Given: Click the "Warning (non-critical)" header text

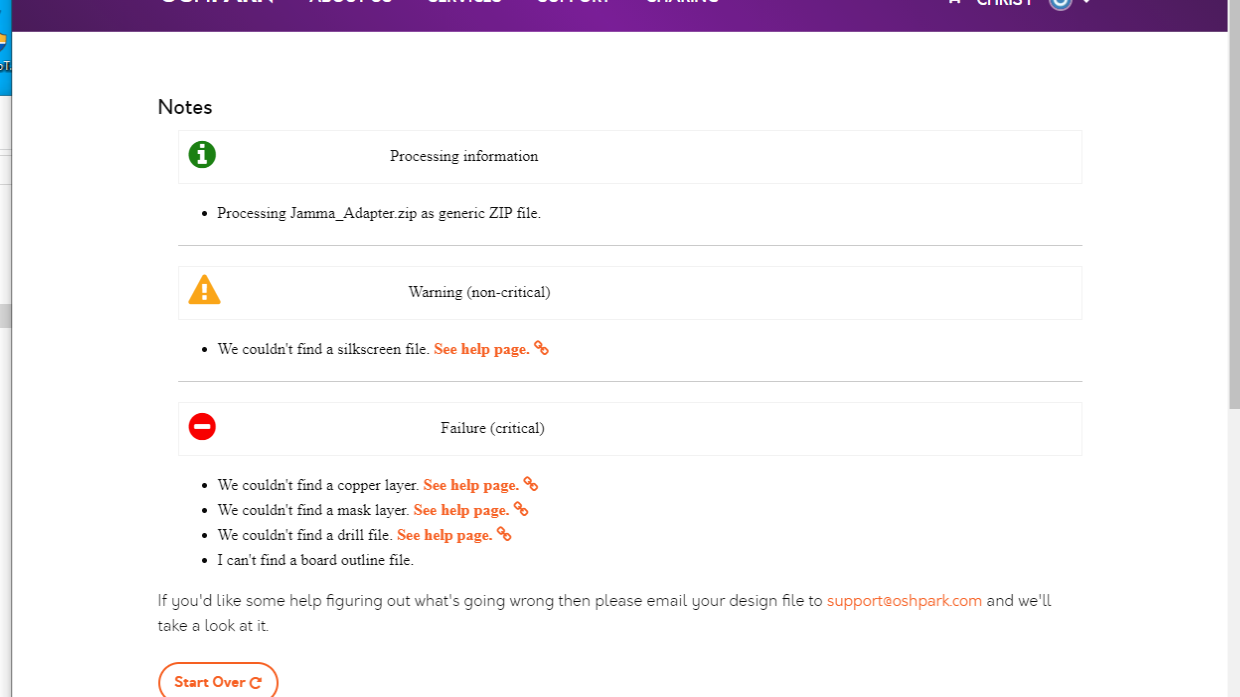Looking at the screenshot, I should (x=479, y=292).
